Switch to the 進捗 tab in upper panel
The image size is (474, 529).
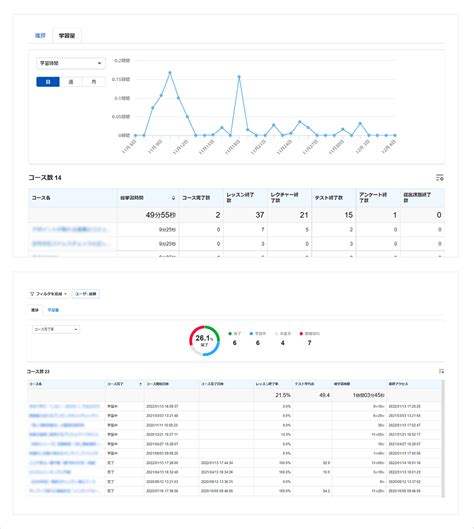pyautogui.click(x=40, y=35)
